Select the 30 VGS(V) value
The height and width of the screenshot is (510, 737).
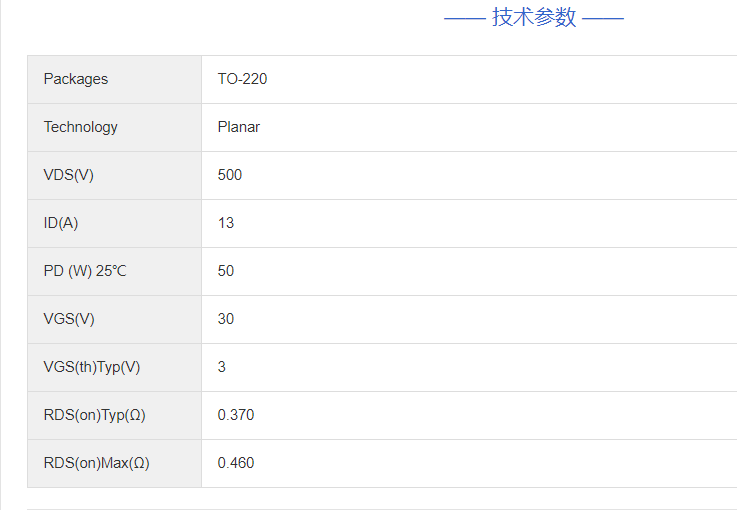click(x=226, y=319)
